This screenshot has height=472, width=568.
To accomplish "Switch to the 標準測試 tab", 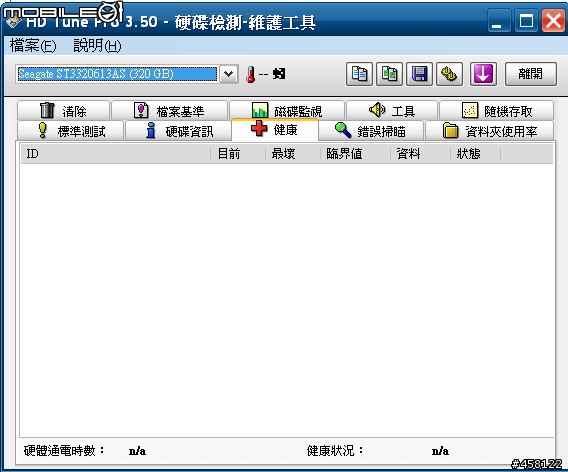I will coord(70,131).
